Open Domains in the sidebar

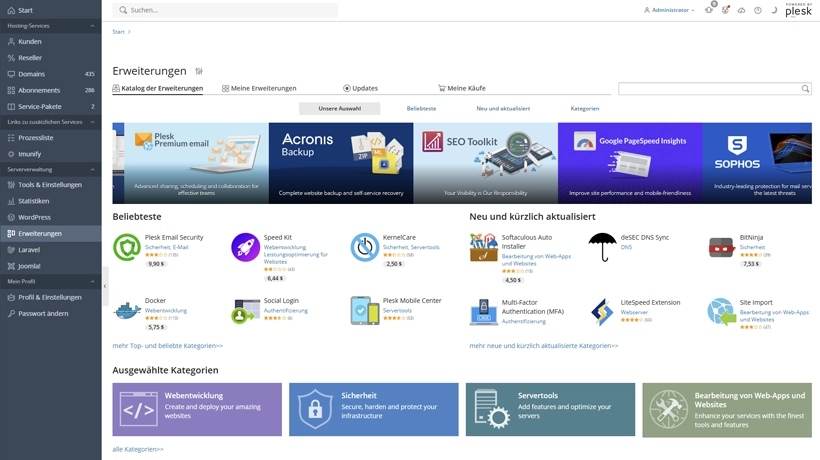click(51, 74)
